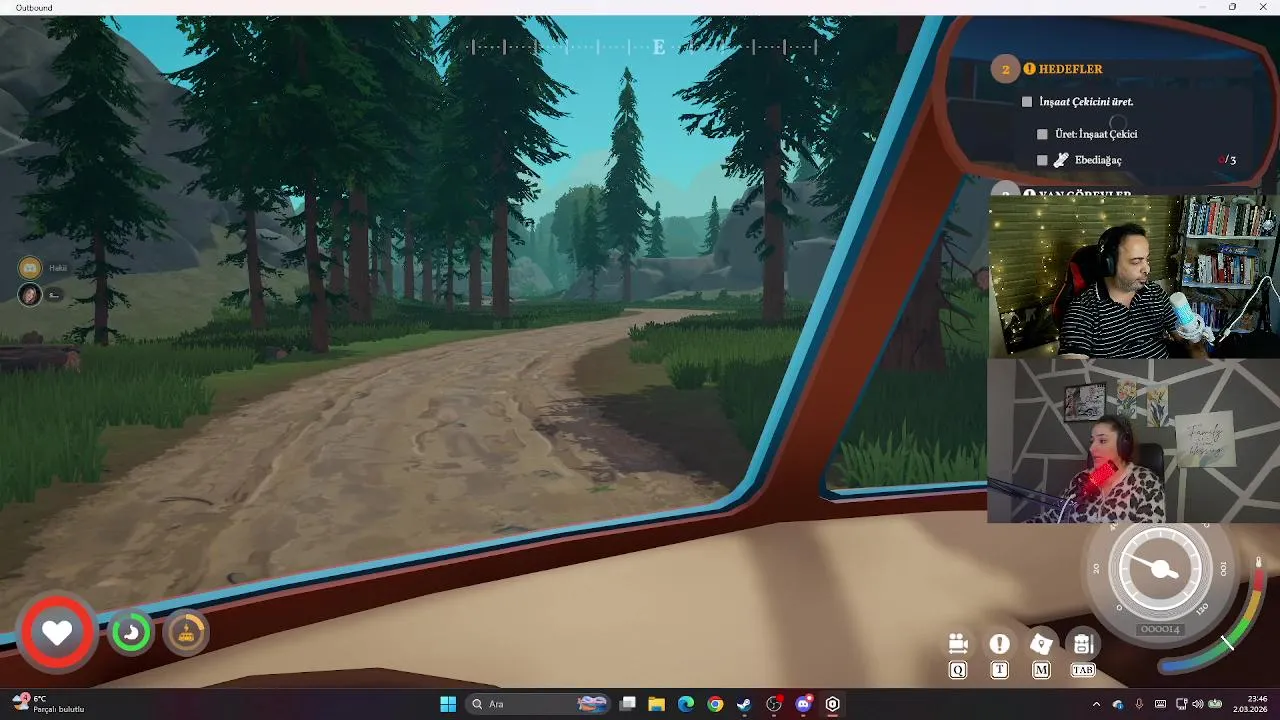Click the camera view switch icon
The width and height of the screenshot is (1280, 720).
click(x=958, y=644)
